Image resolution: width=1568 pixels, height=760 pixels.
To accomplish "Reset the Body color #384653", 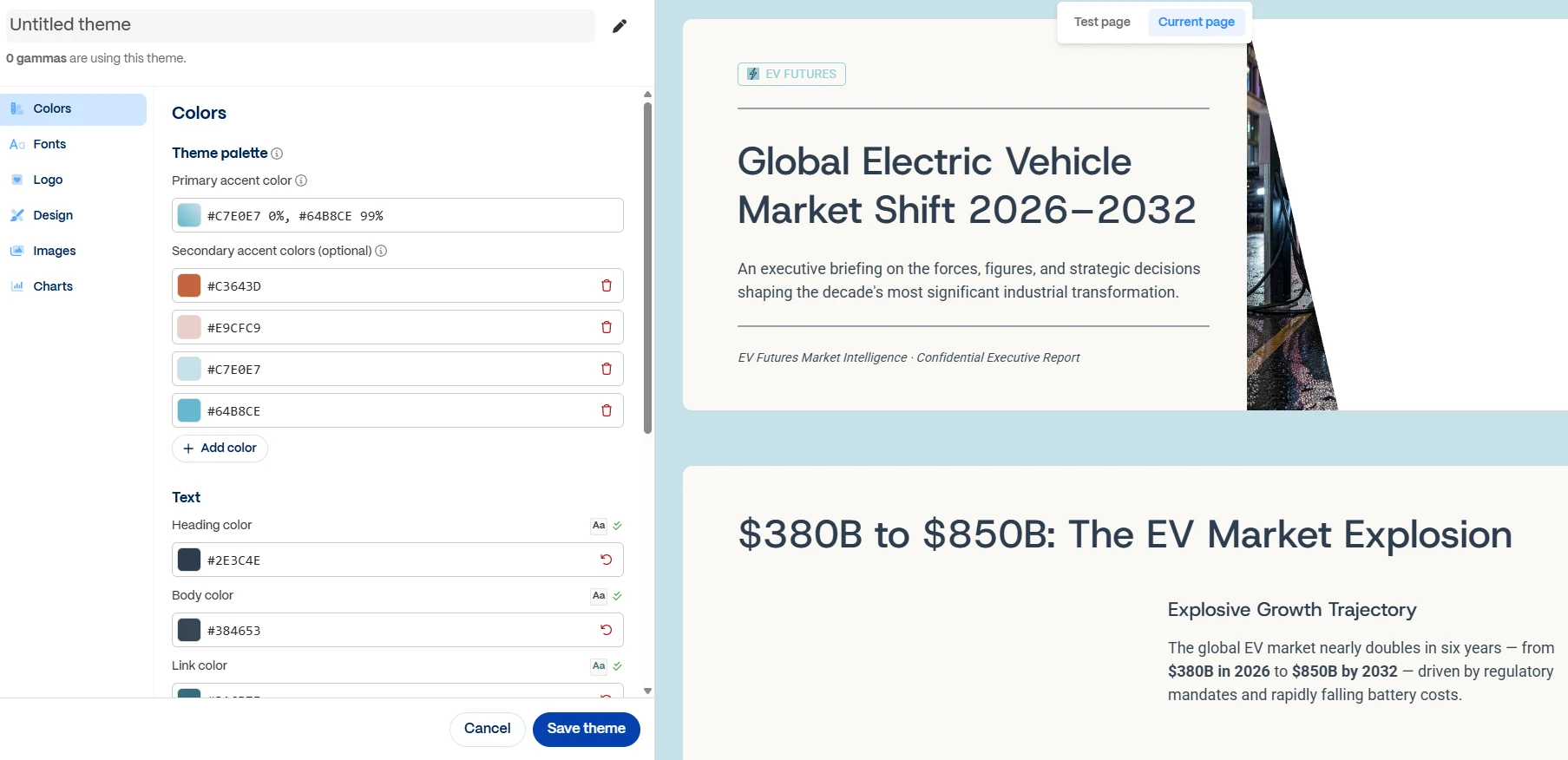I will (x=607, y=630).
